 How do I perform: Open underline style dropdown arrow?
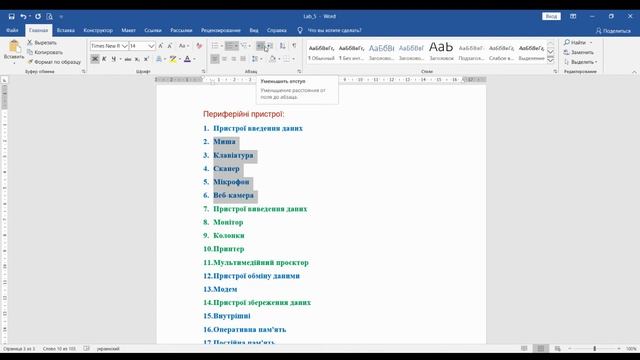120,59
